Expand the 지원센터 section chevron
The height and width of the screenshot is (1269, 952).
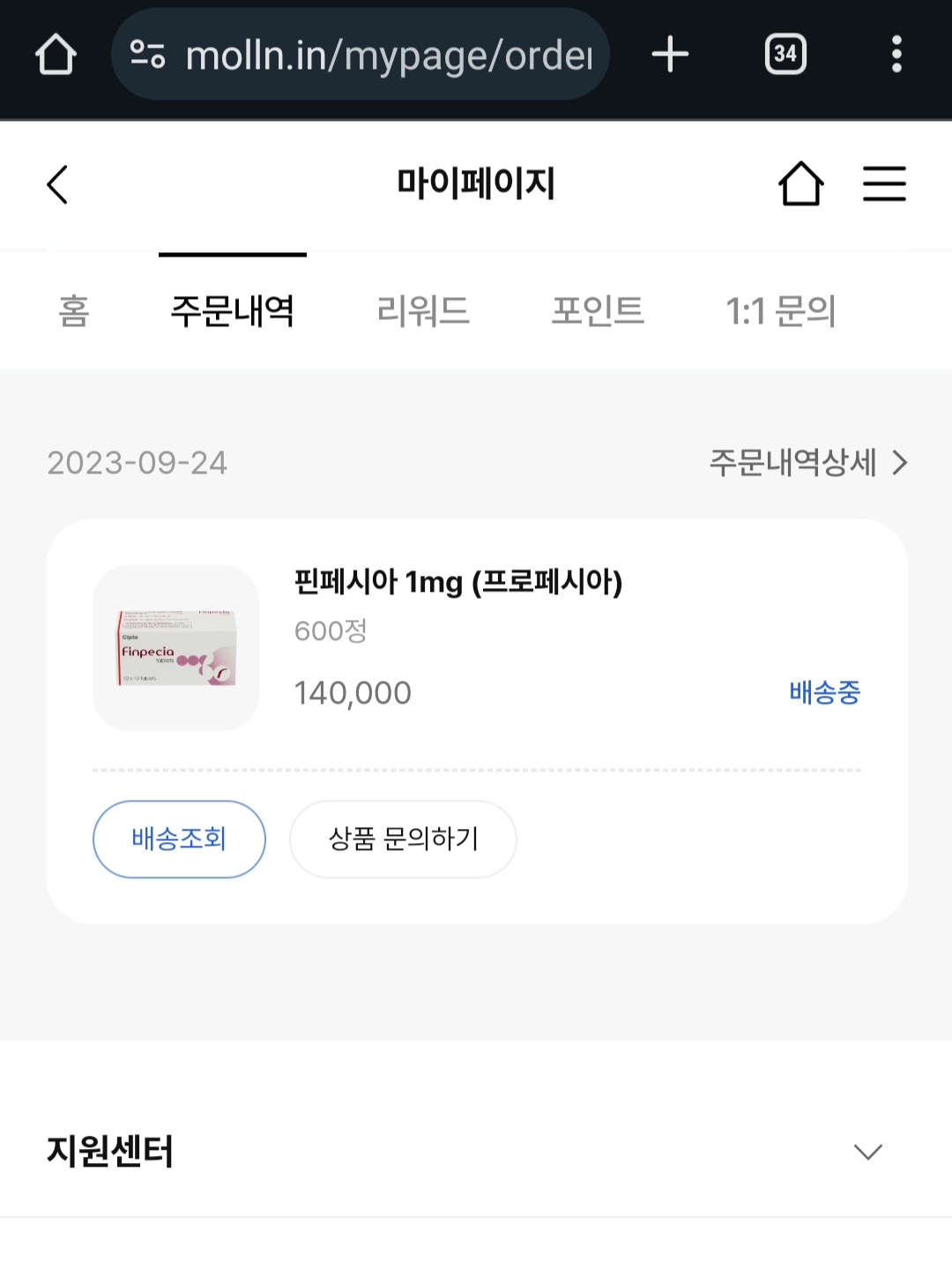[x=867, y=1152]
